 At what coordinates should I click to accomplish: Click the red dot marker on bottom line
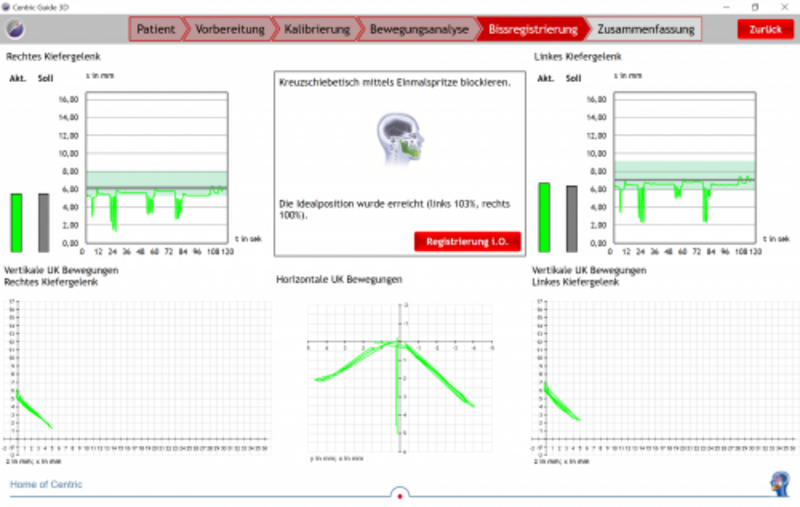point(399,494)
